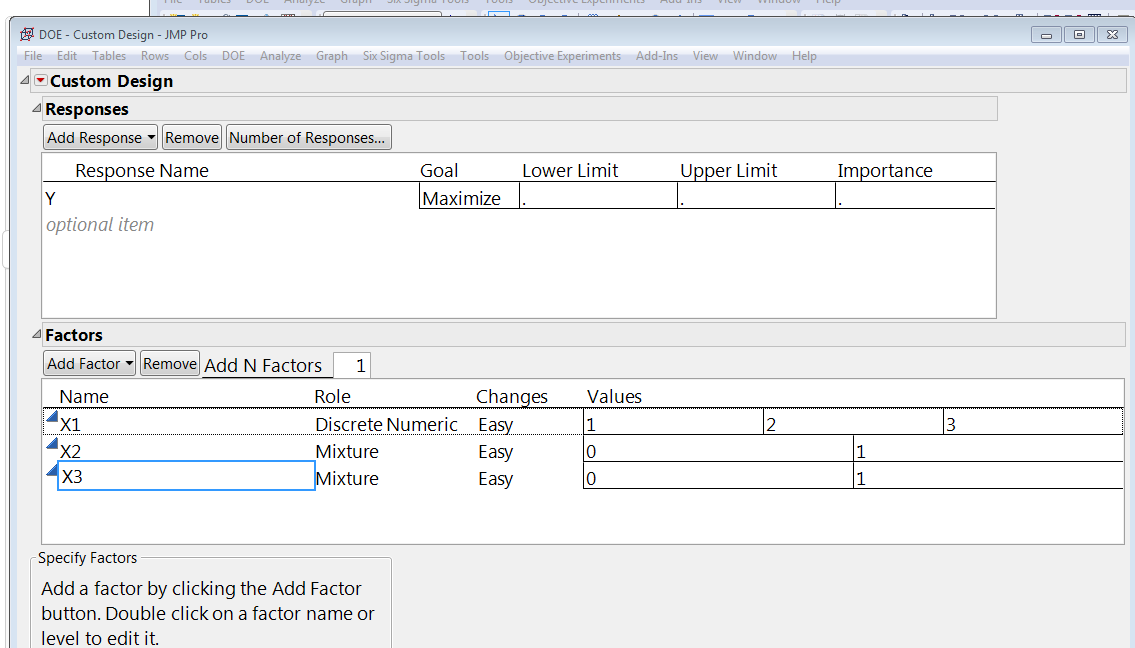Image resolution: width=1135 pixels, height=648 pixels.
Task: Click the Number of Responses button
Action: pyautogui.click(x=308, y=137)
